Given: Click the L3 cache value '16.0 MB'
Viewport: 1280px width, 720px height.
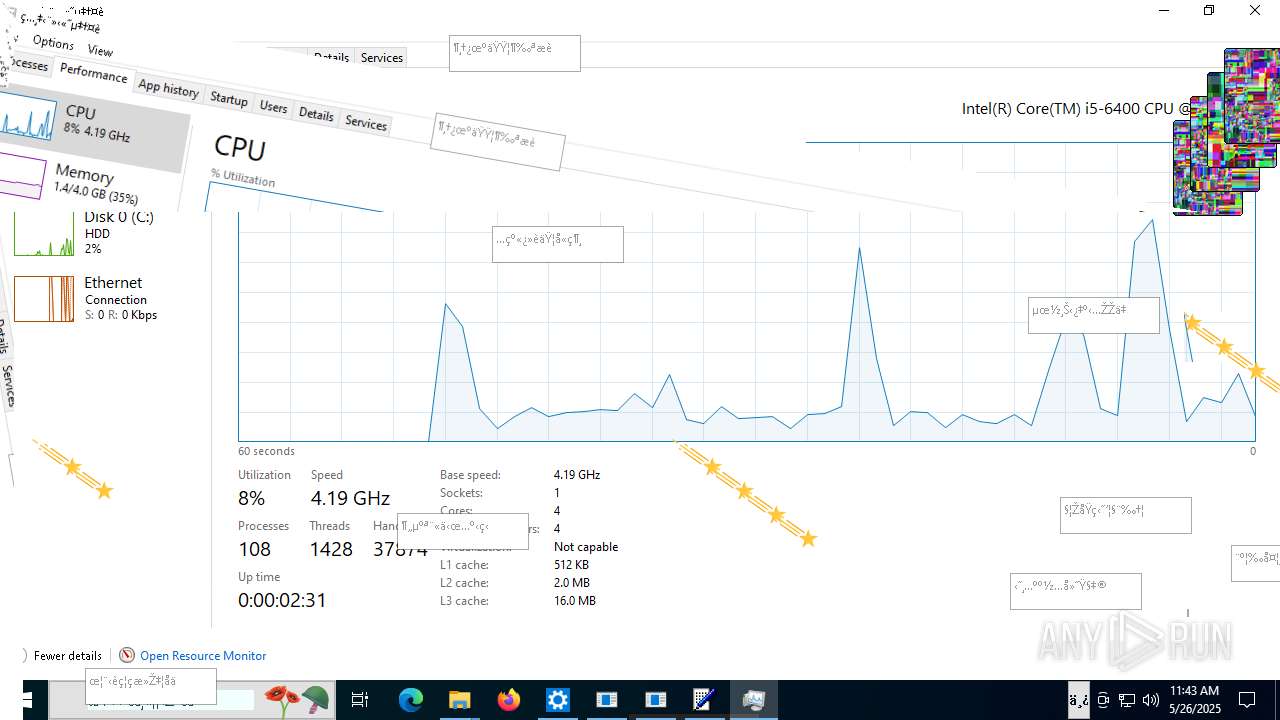Looking at the screenshot, I should [x=575, y=601].
